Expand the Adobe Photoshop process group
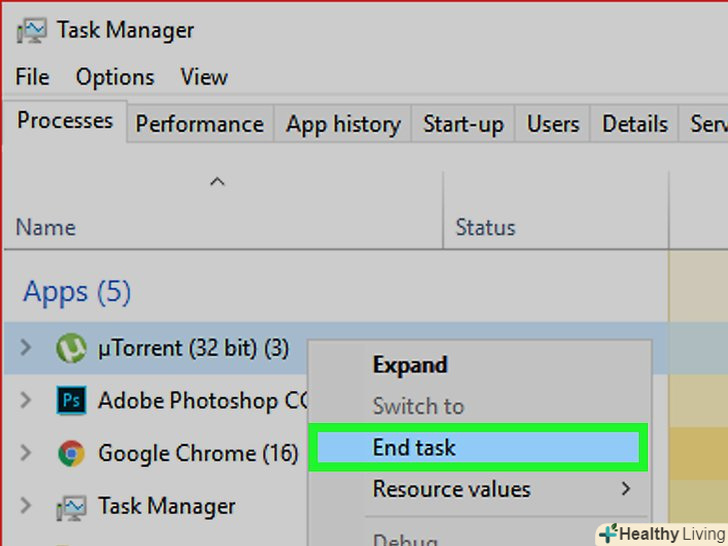The height and width of the screenshot is (546, 728). tap(26, 401)
